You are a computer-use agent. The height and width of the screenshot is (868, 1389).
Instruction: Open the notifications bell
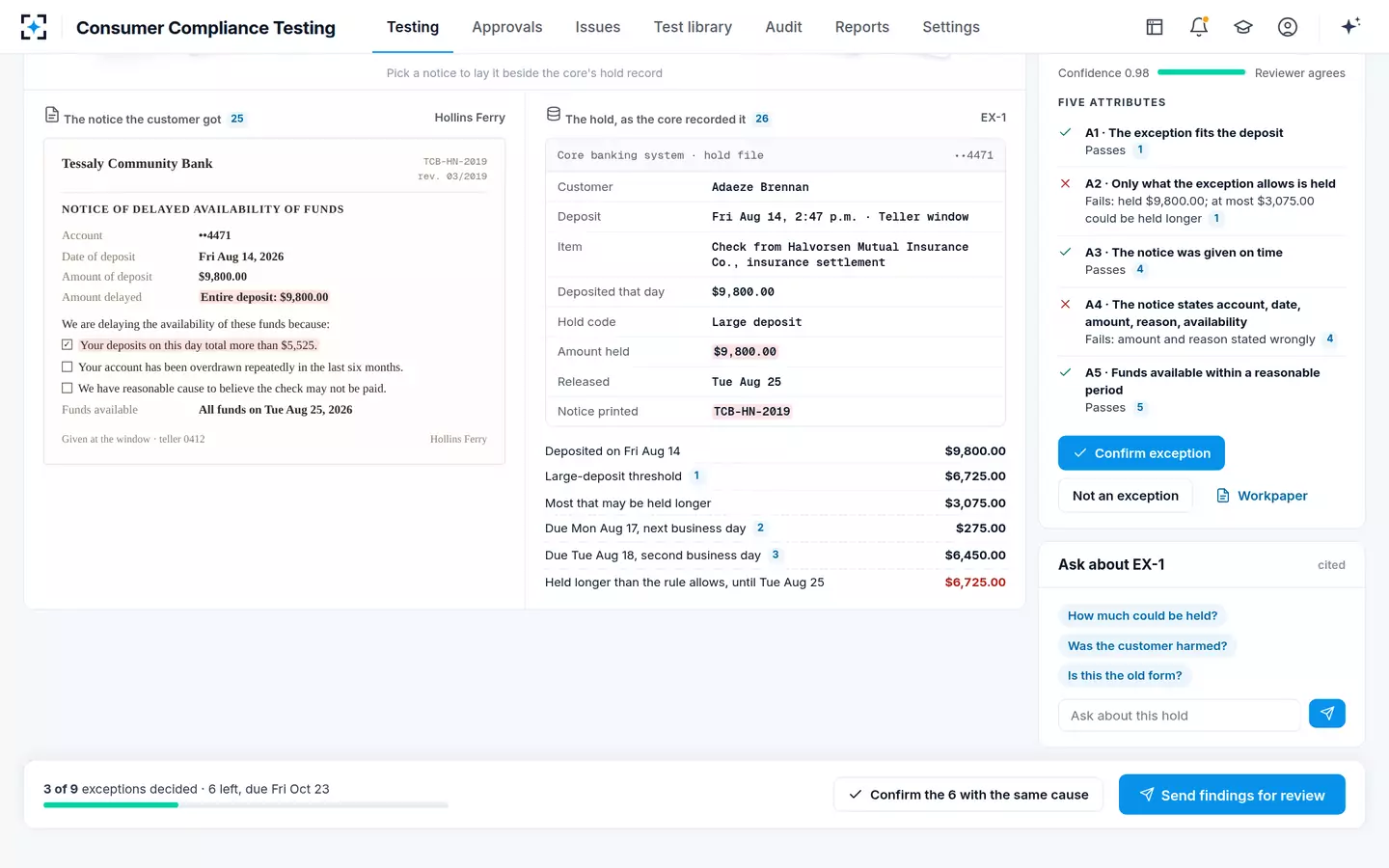pos(1199,27)
